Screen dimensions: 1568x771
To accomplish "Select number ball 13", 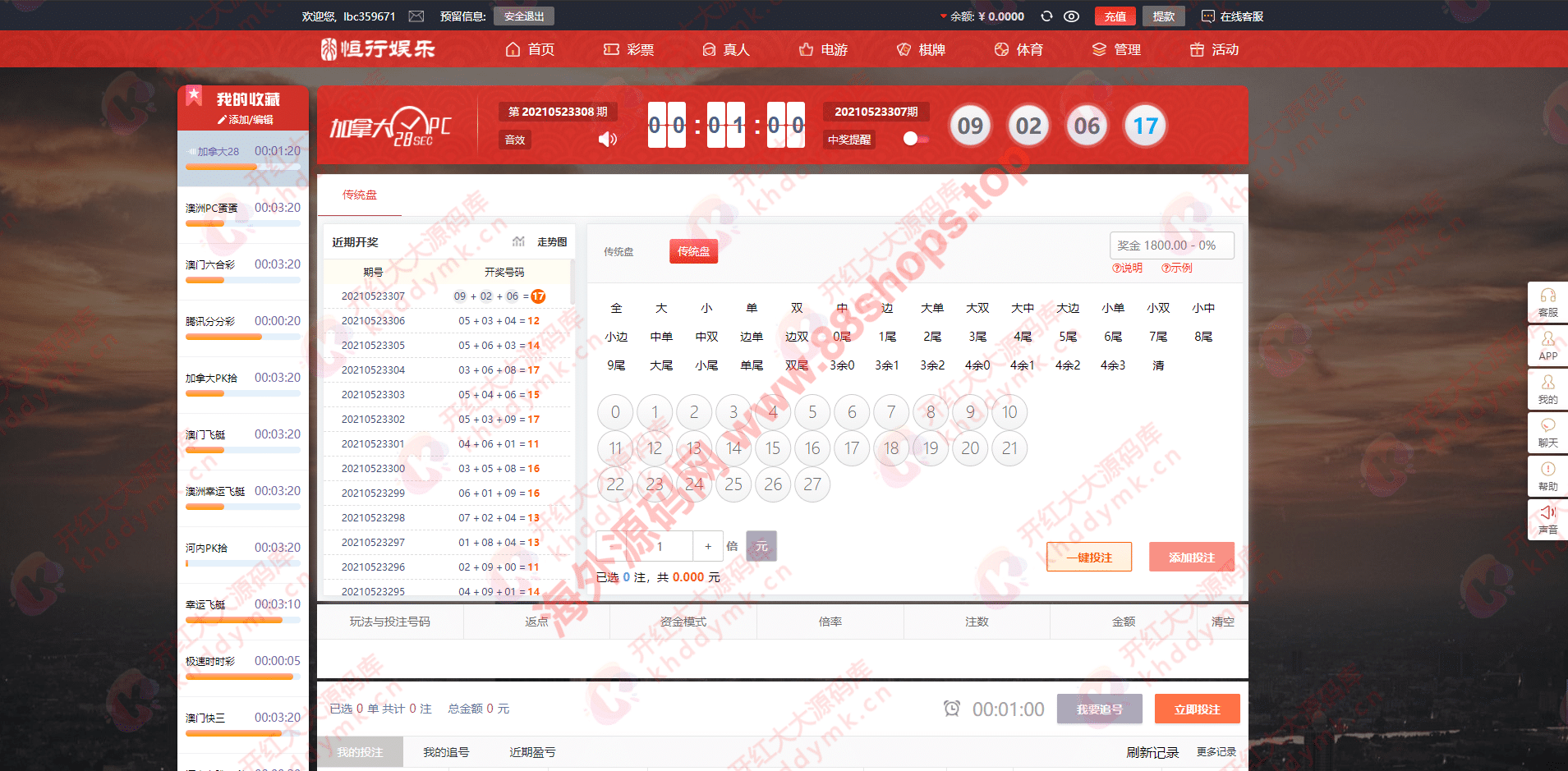I will (694, 448).
